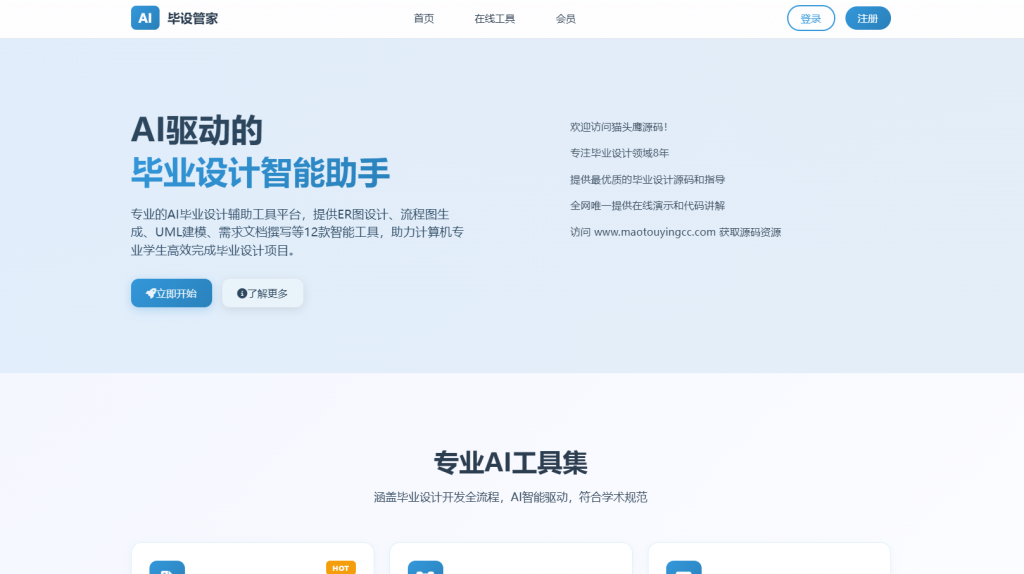The height and width of the screenshot is (574, 1024).
Task: Click the first tool card's icon
Action: [167, 568]
